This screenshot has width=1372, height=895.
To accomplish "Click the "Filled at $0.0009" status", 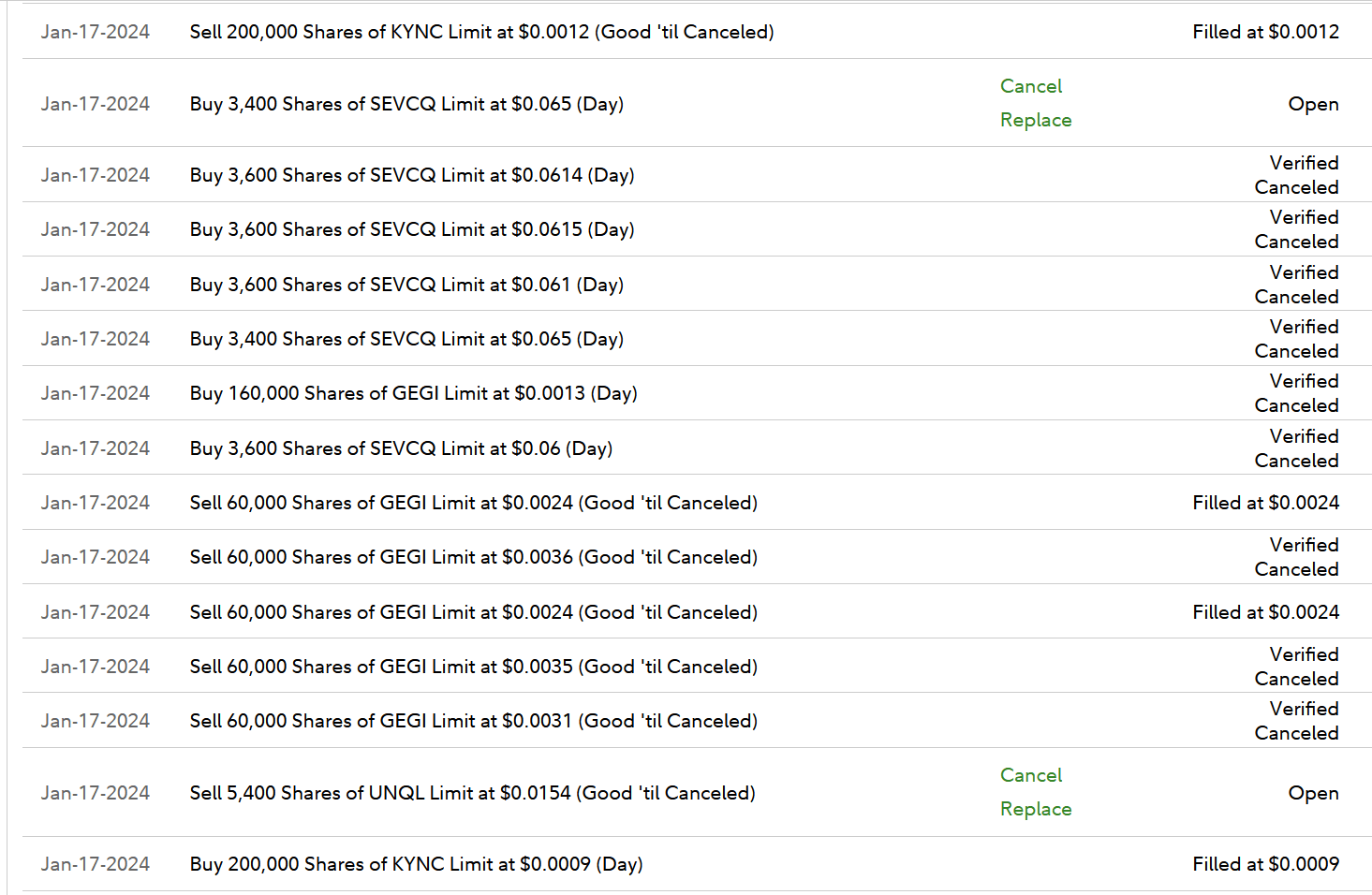I will coord(1265,864).
